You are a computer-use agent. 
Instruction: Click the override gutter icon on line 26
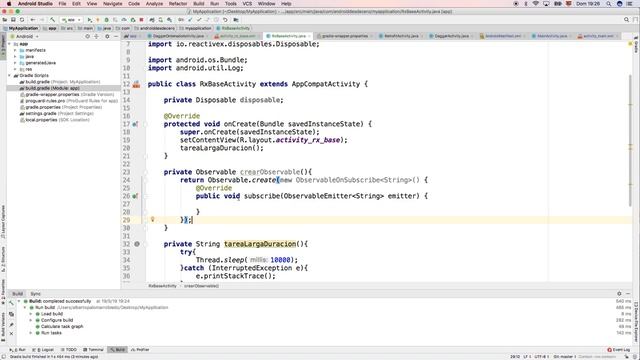(135, 196)
